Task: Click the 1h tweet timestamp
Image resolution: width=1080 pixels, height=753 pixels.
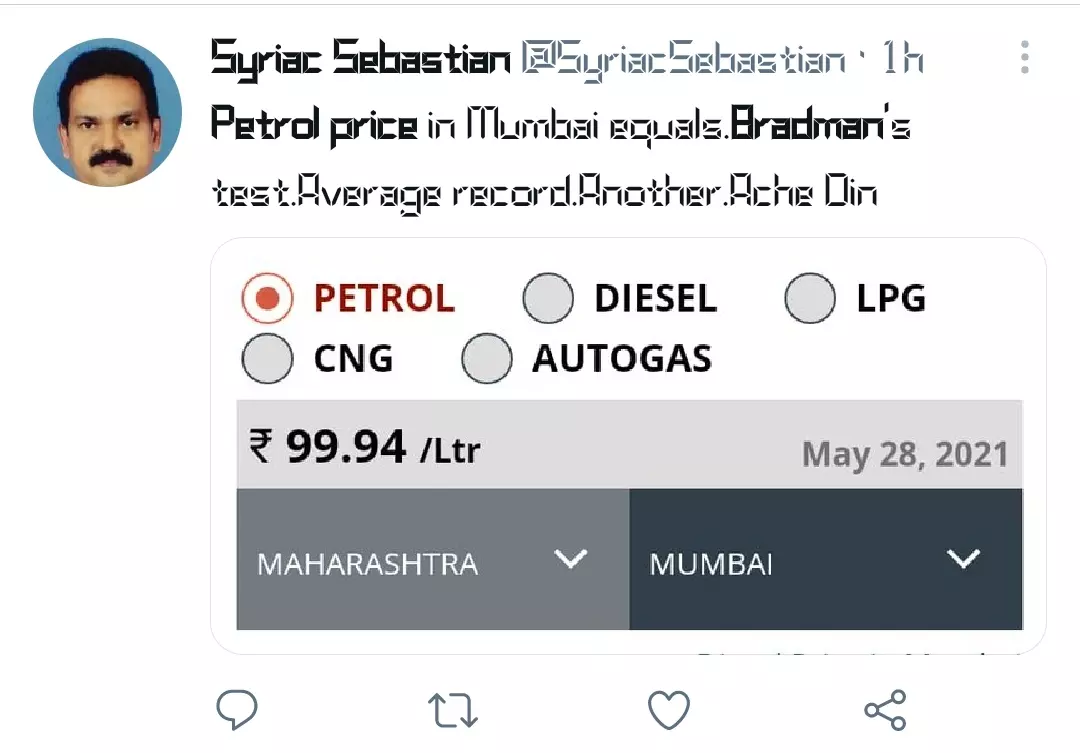Action: [902, 60]
